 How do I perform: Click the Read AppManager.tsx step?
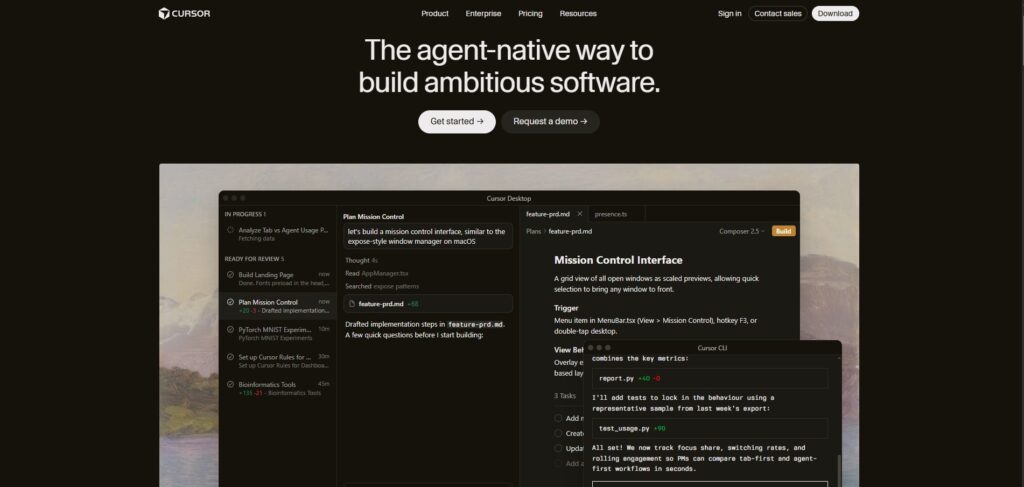point(377,274)
